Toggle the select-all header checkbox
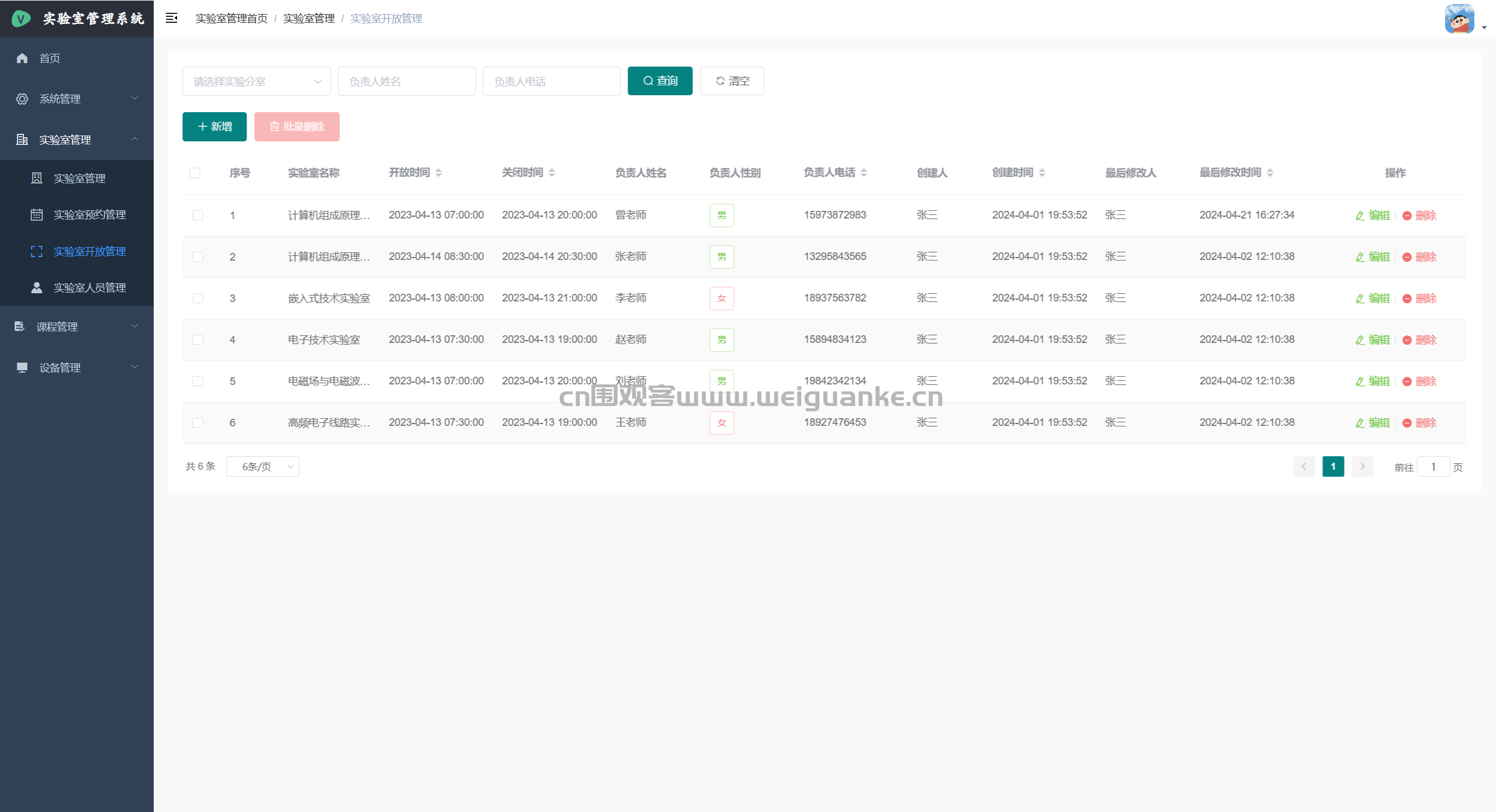This screenshot has width=1496, height=812. (195, 173)
